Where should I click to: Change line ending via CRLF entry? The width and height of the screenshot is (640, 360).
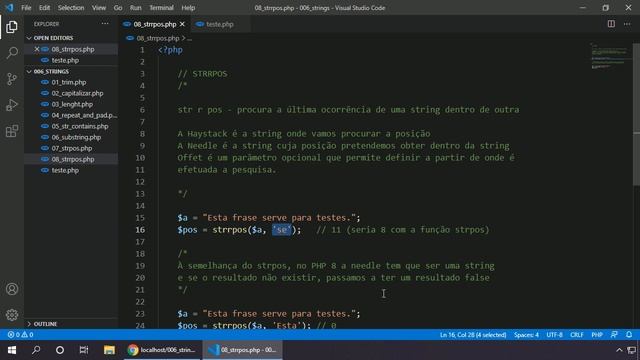click(577, 335)
